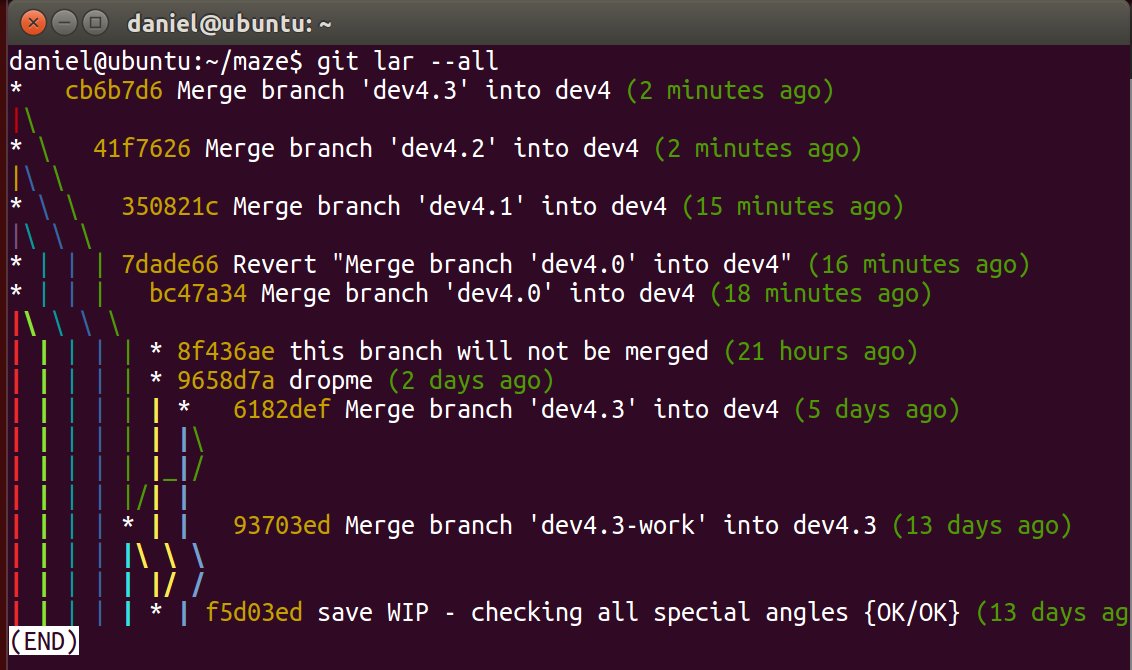This screenshot has width=1132, height=670.
Task: Click '(13 days ago)' on the 93703ed line
Action: [982, 526]
